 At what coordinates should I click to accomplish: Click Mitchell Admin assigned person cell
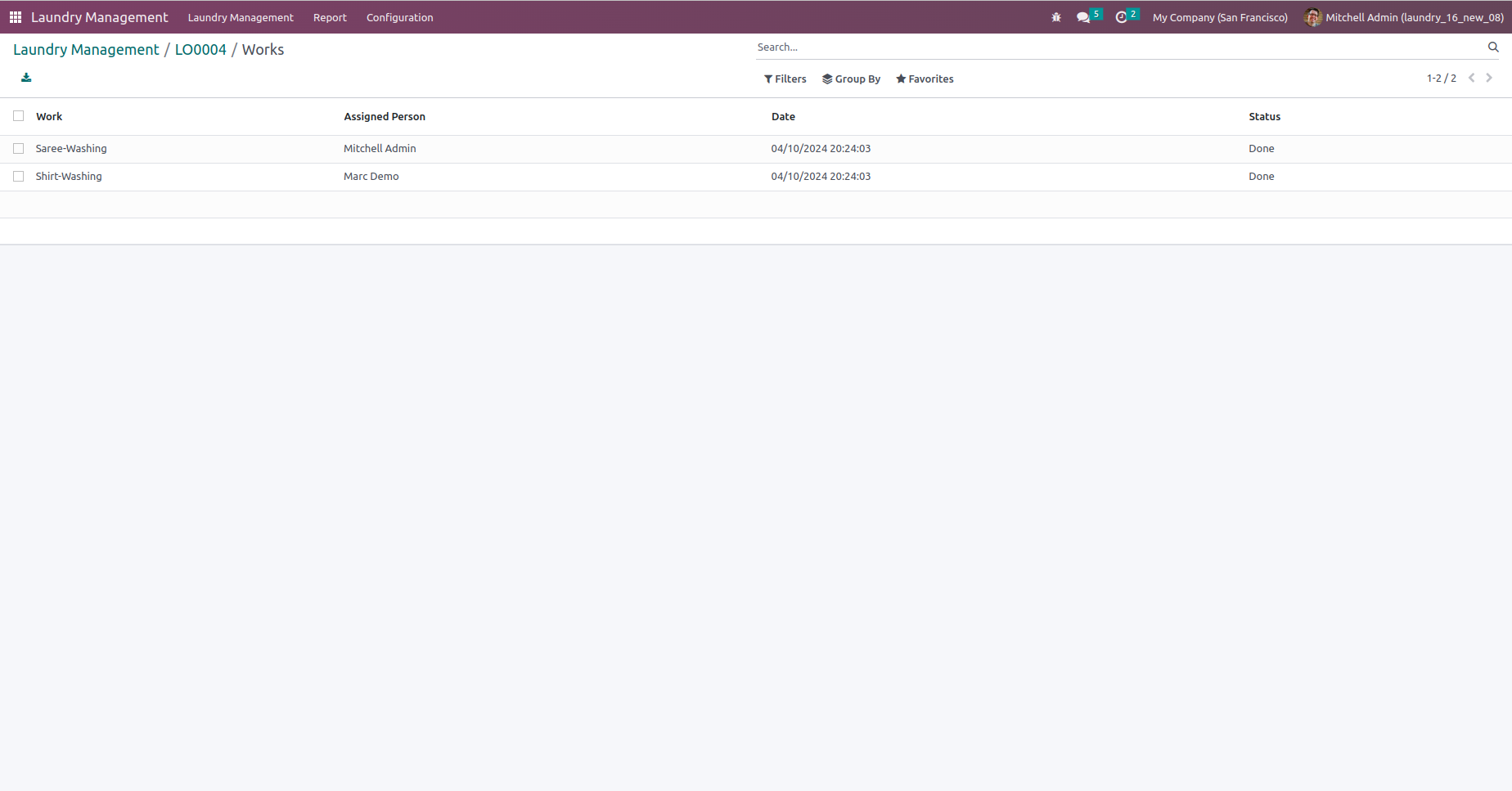(x=380, y=149)
